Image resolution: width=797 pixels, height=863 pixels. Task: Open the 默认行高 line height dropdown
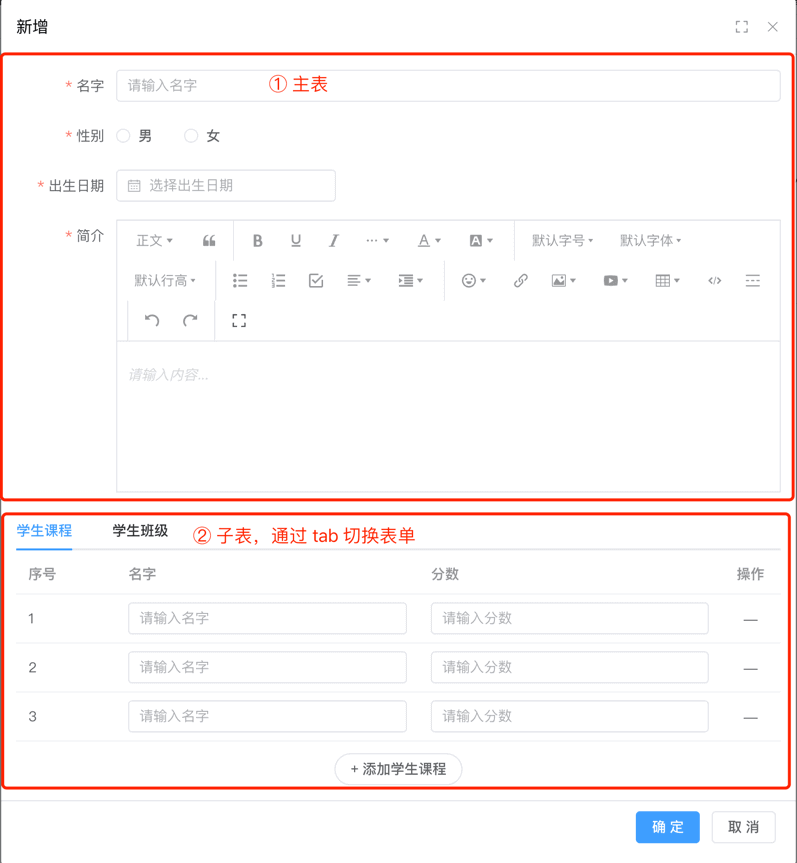pyautogui.click(x=165, y=281)
